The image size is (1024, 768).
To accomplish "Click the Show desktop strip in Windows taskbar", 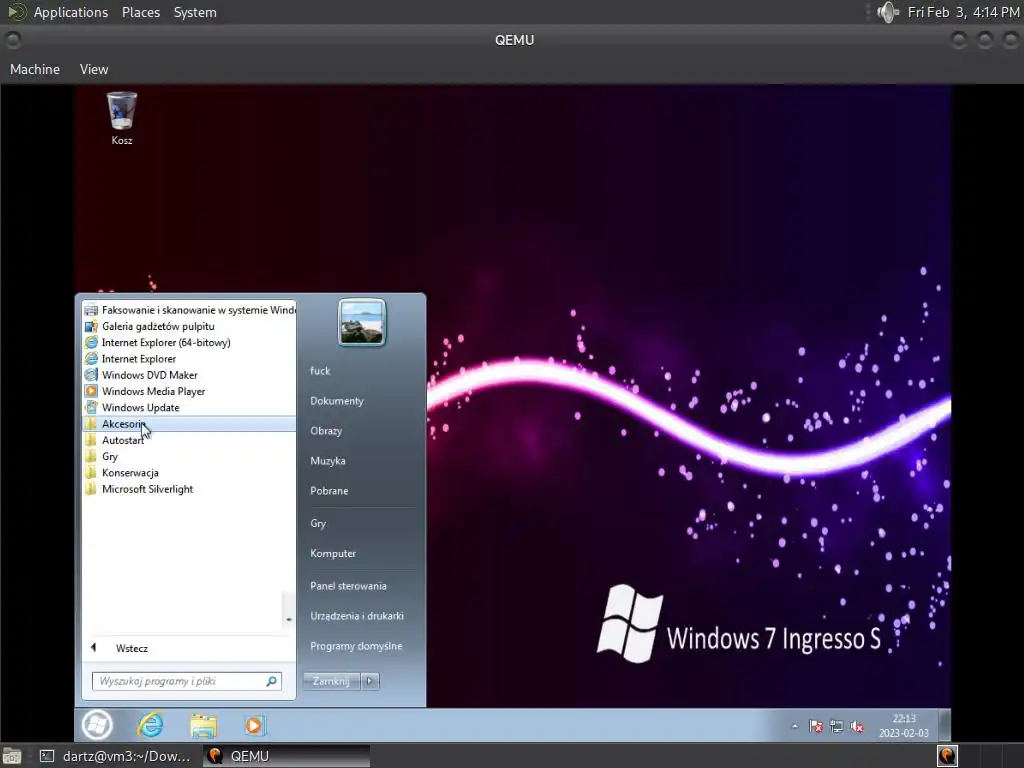I will pos(944,725).
